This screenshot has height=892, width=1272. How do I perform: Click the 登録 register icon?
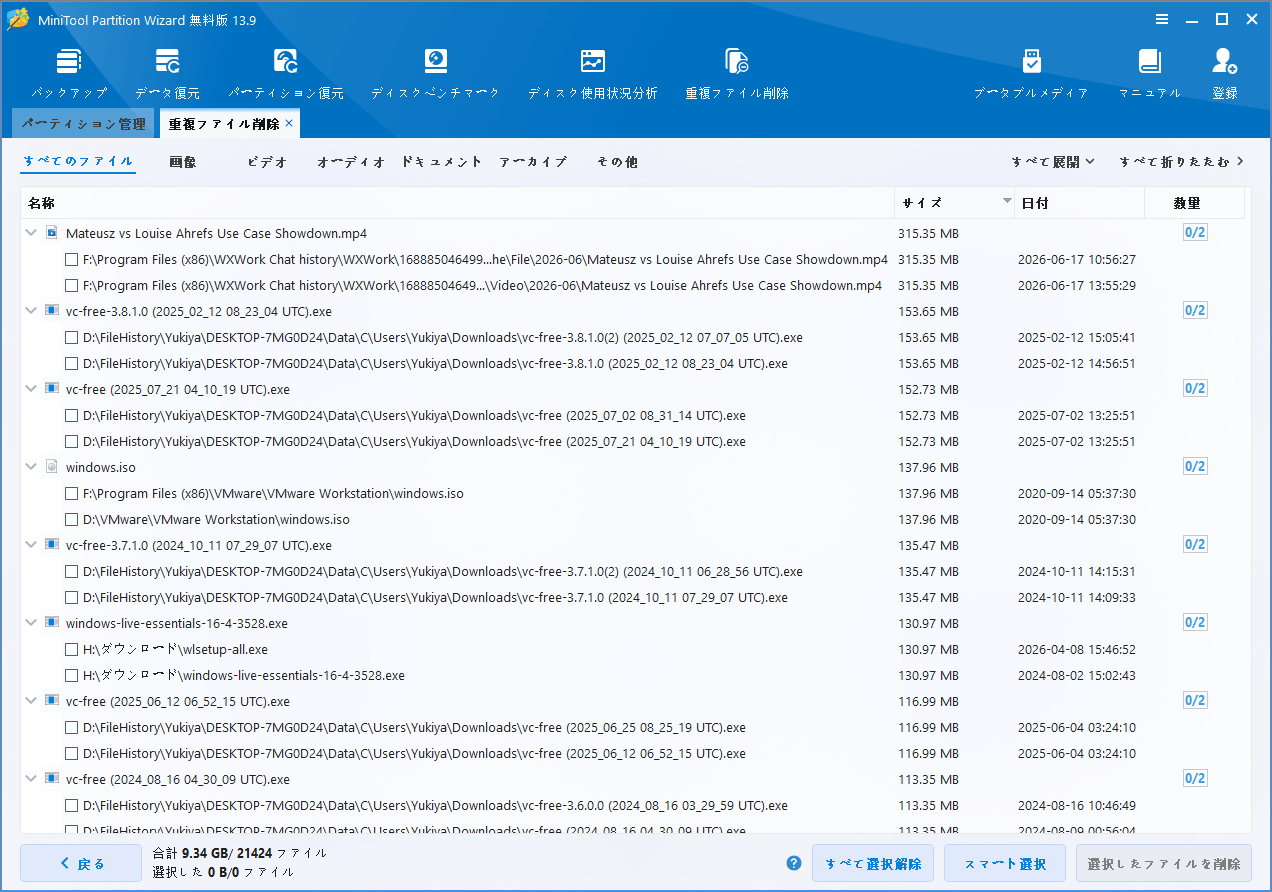click(x=1225, y=74)
